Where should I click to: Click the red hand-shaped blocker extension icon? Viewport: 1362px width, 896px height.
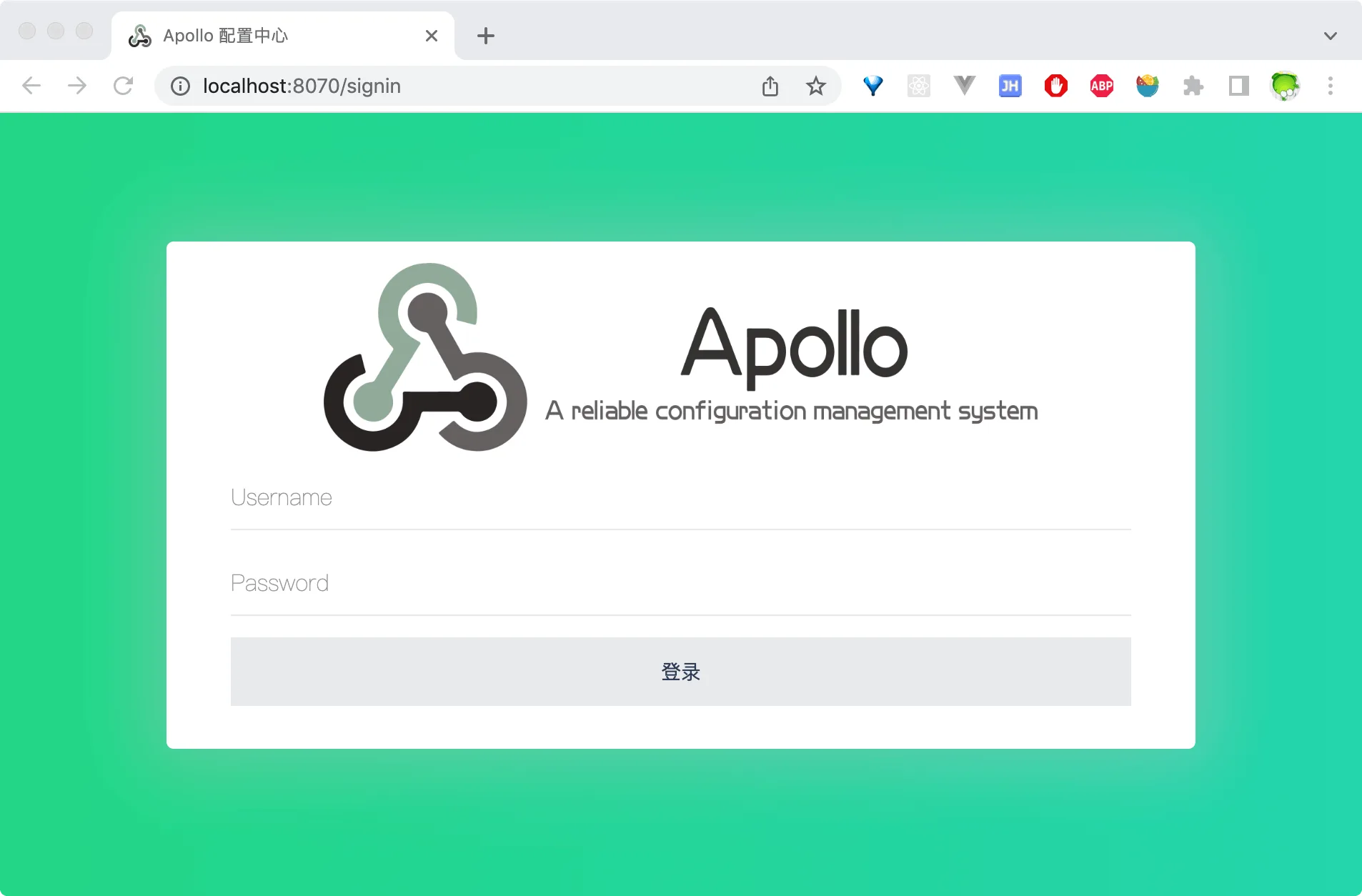1056,86
